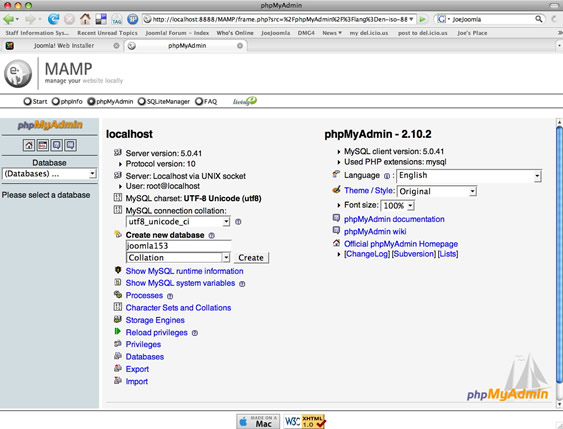Open the utf8_unicode_ci collation dropdown

point(178,222)
